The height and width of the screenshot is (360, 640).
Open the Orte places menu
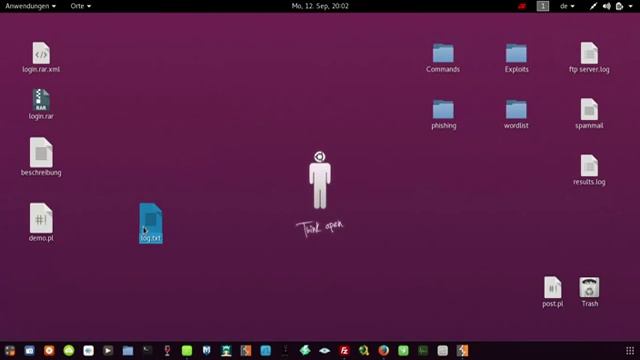pyautogui.click(x=80, y=6)
